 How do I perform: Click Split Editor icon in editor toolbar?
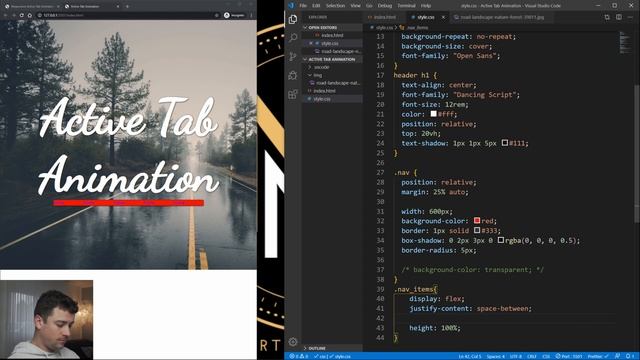pyautogui.click(x=619, y=17)
